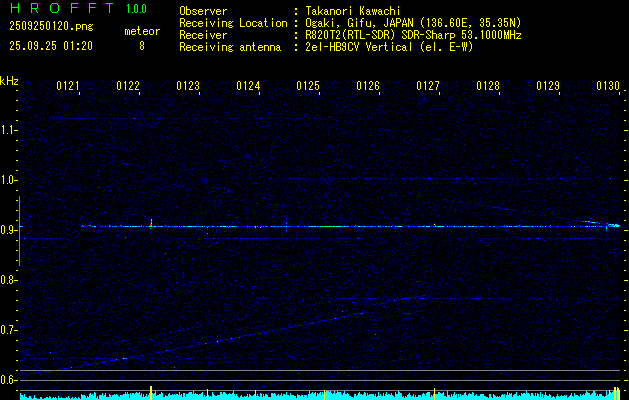The height and width of the screenshot is (400, 629).
Task: Click the meteor label
Action: [x=142, y=31]
